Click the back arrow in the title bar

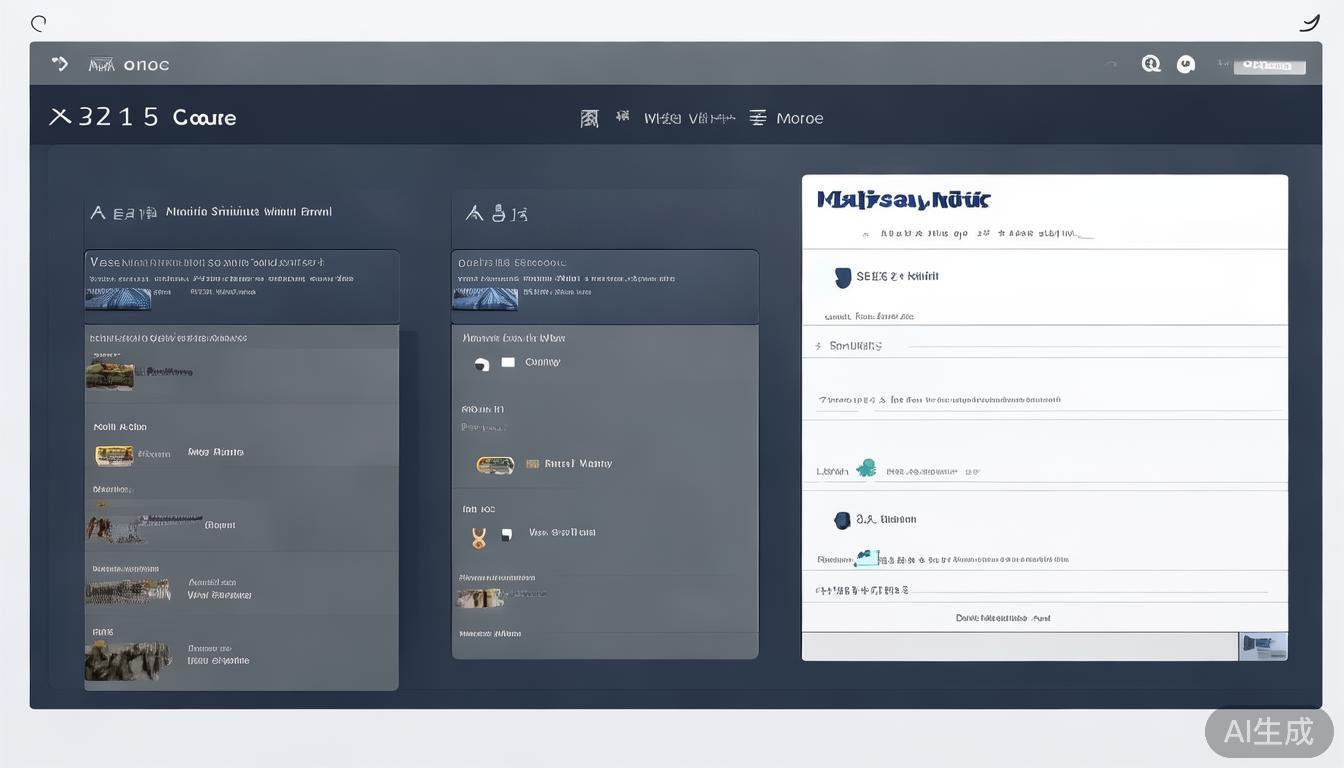pyautogui.click(x=60, y=64)
